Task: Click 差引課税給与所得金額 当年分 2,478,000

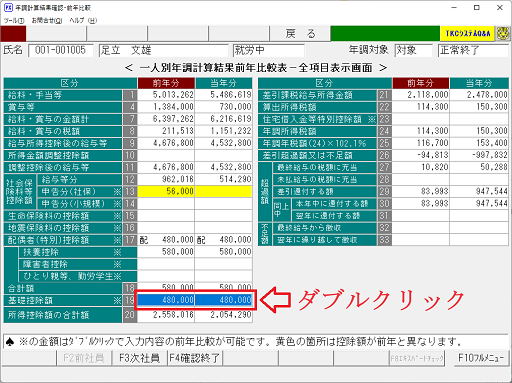Action: point(479,95)
